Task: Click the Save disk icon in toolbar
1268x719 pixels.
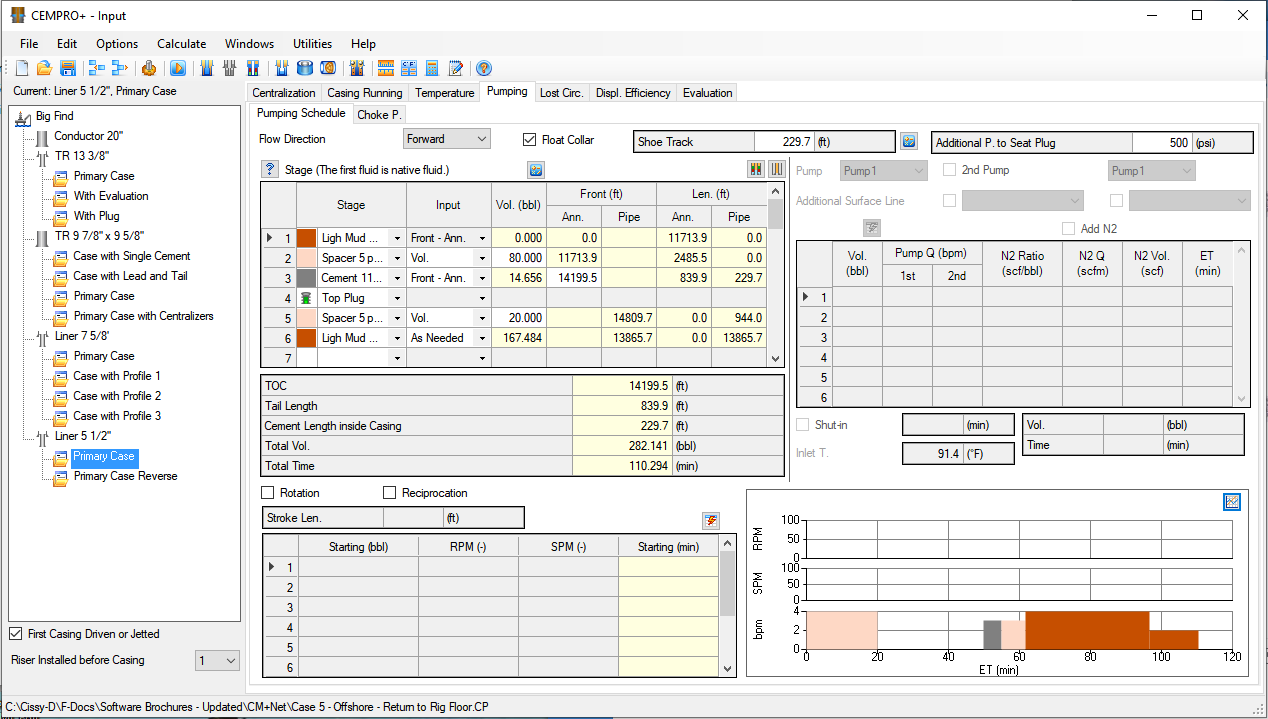Action: point(68,68)
